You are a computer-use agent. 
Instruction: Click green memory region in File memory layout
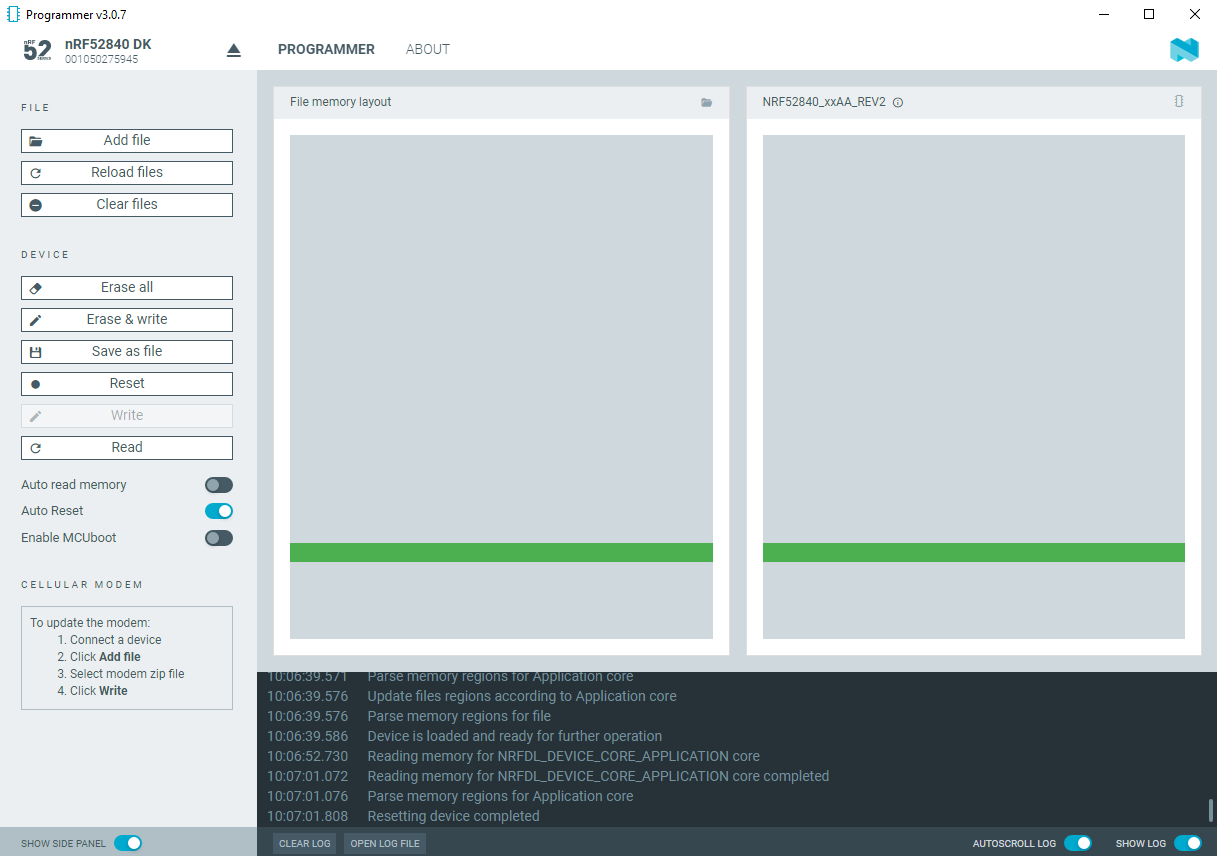click(501, 553)
